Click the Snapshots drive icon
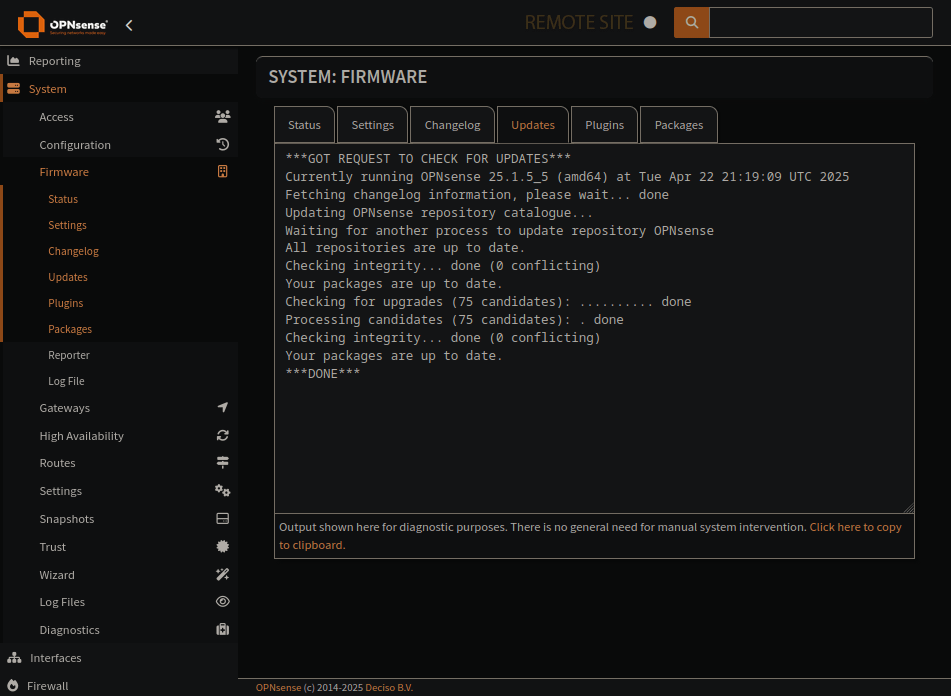Viewport: 951px width, 696px height. pyautogui.click(x=223, y=518)
